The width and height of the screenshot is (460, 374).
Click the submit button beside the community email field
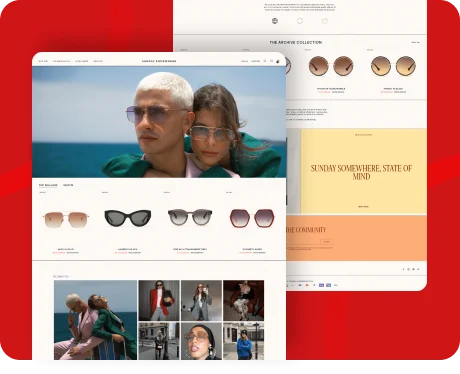tap(327, 242)
